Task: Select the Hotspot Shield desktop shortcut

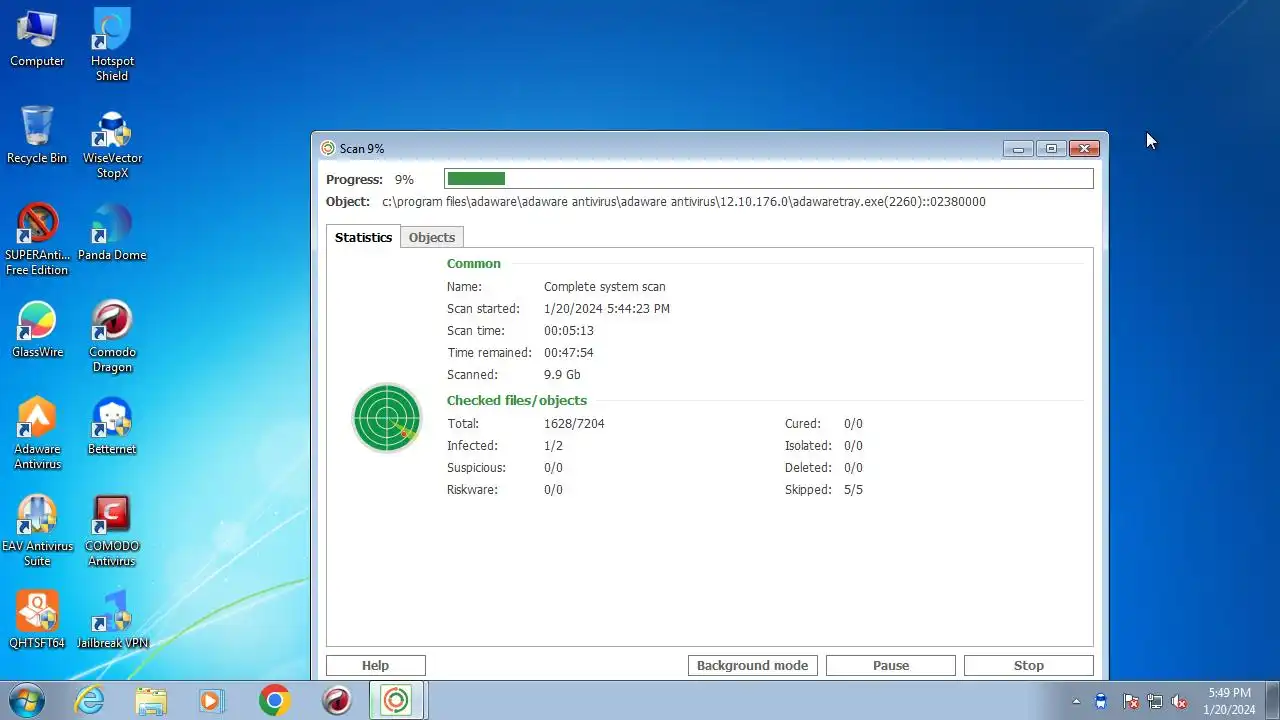Action: pos(112,46)
